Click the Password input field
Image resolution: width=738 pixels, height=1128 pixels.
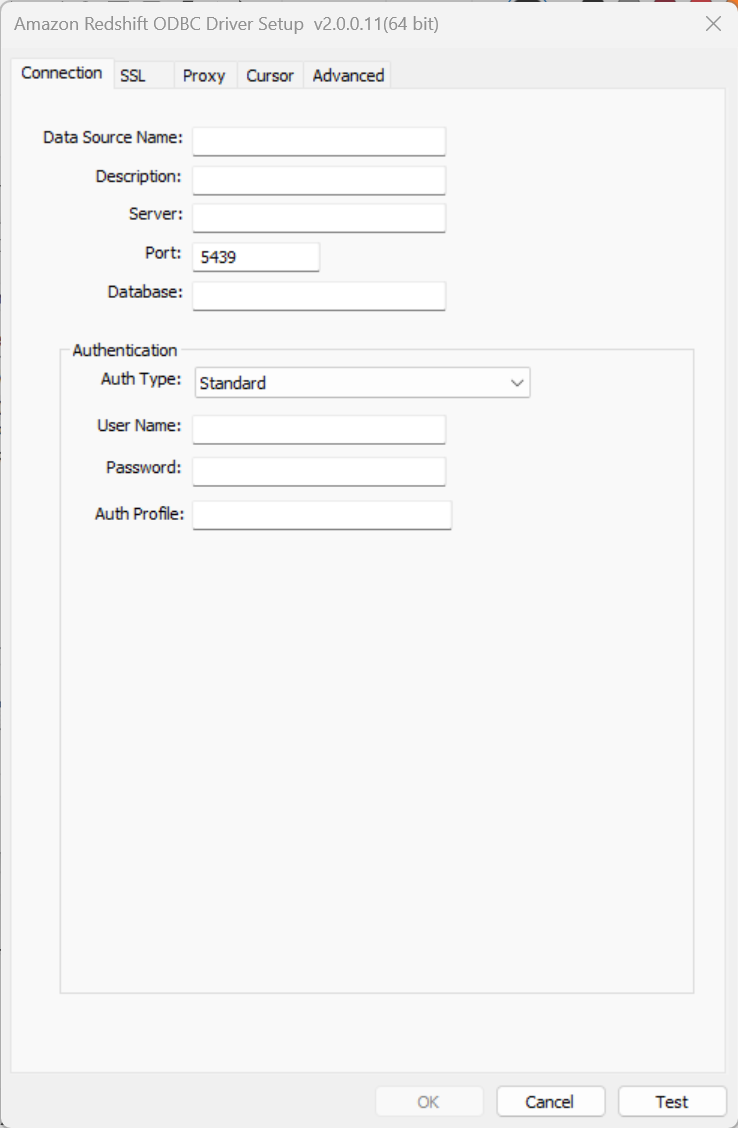pyautogui.click(x=318, y=471)
